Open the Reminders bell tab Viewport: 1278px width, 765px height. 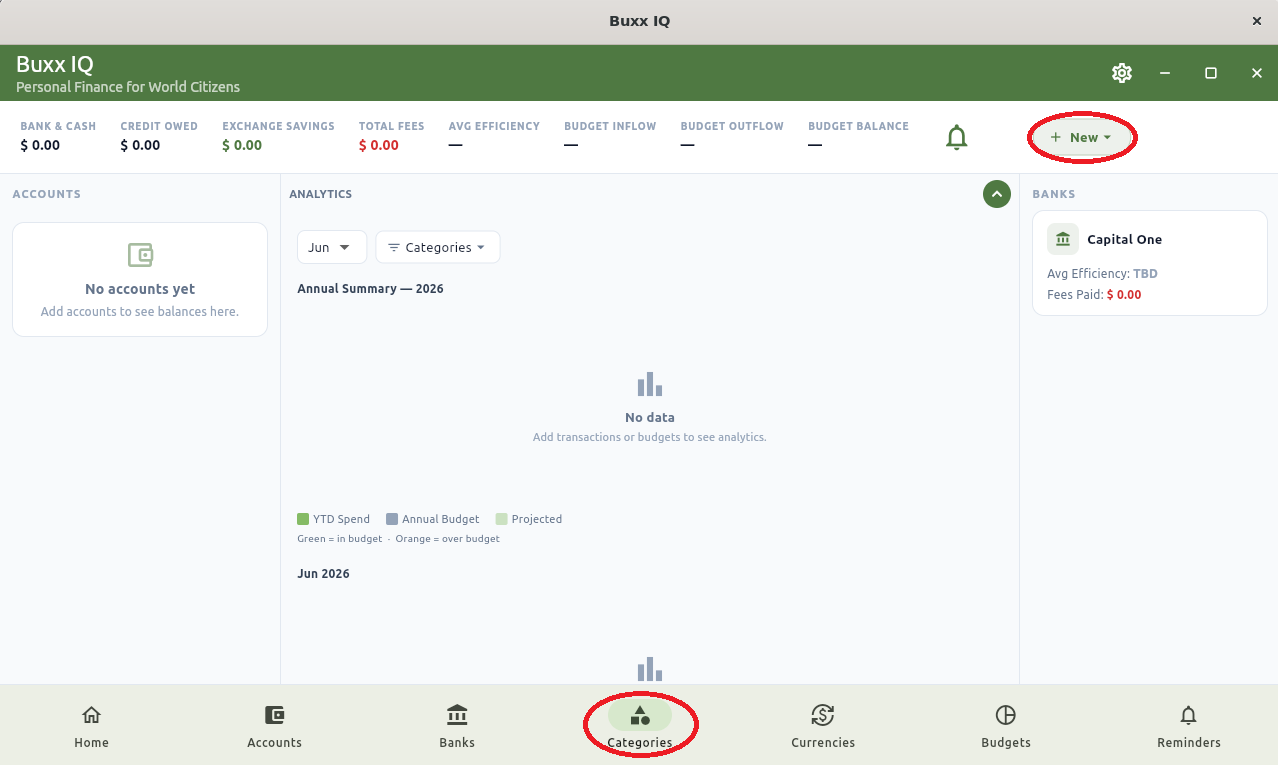(x=1189, y=726)
